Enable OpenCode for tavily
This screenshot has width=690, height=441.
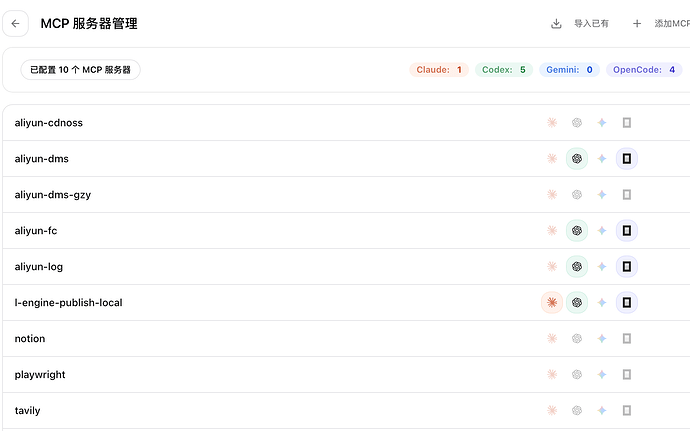click(x=627, y=411)
